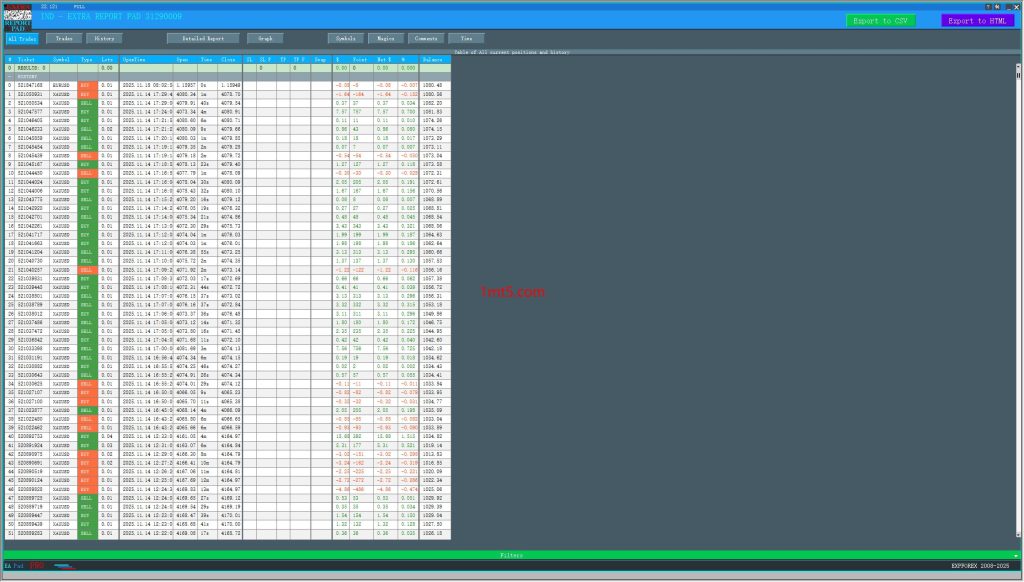Export the report to HTML
This screenshot has width=1024, height=582.
coord(977,19)
